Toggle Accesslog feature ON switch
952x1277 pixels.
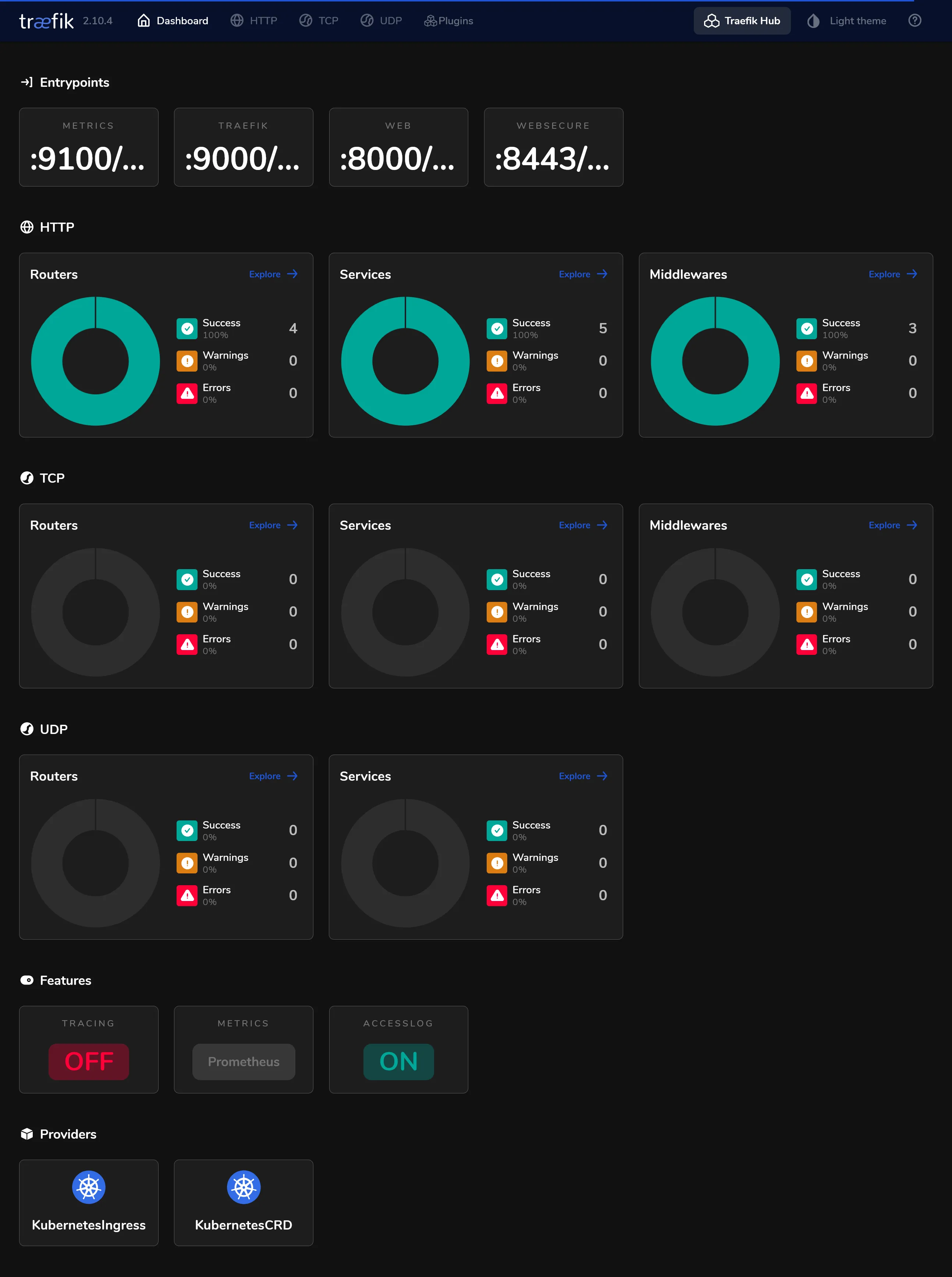398,1061
